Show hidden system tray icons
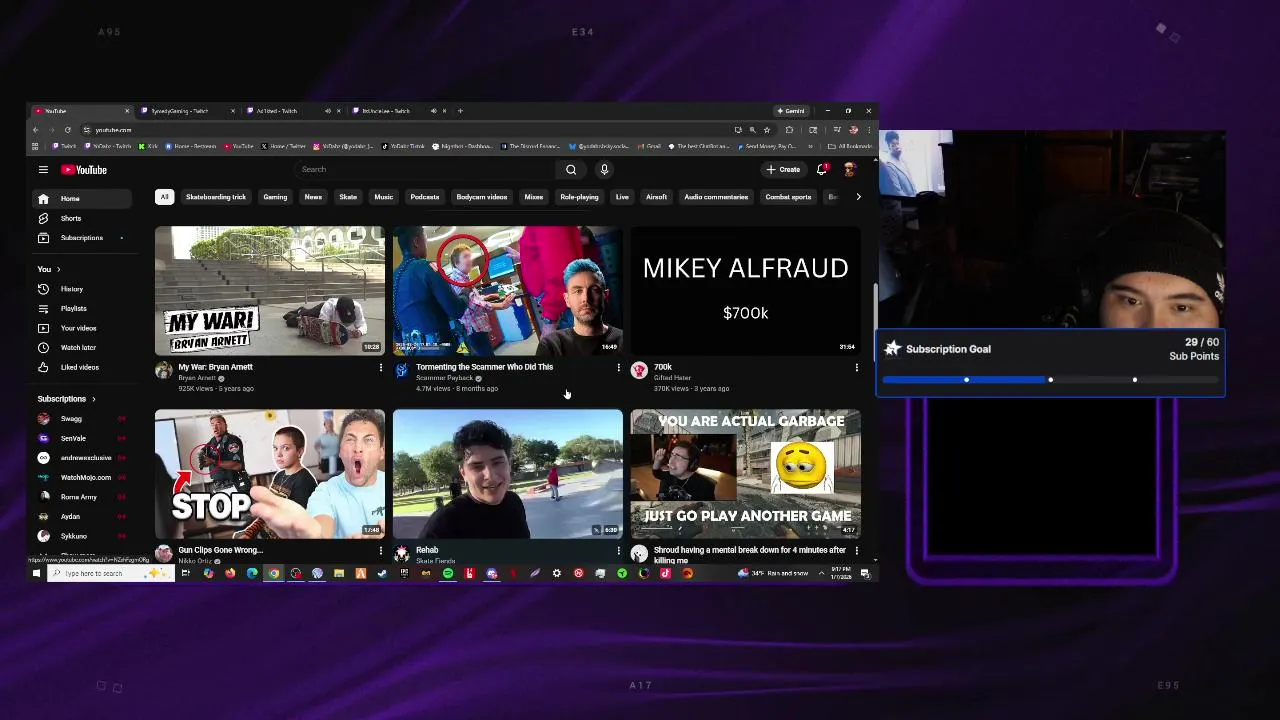 coord(821,573)
